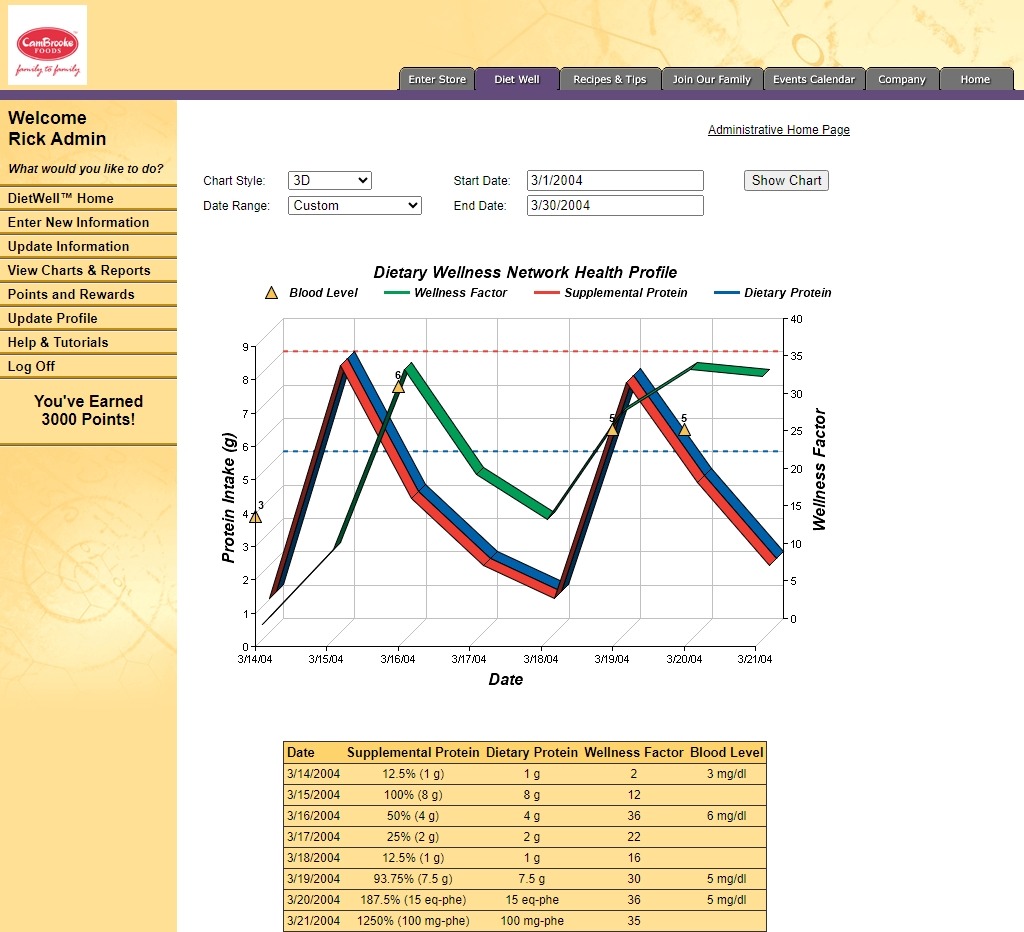Choose Enter New Information from sidebar
The image size is (1024, 932).
78,222
